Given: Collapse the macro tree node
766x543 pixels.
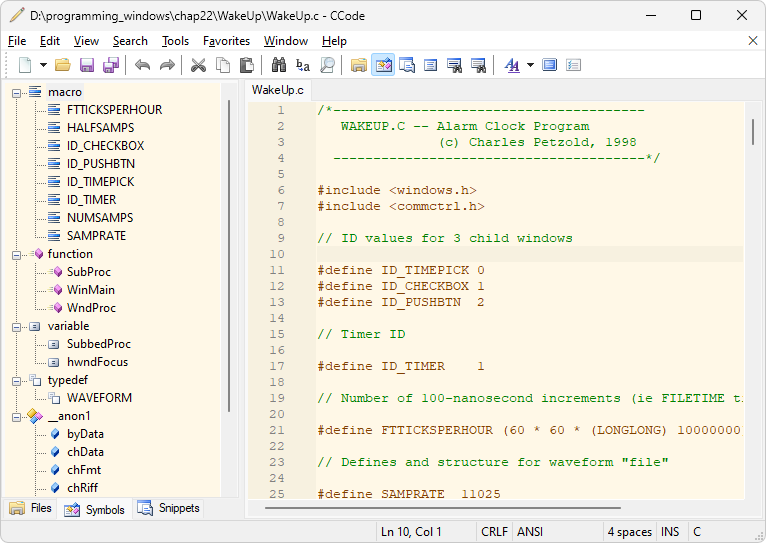Looking at the screenshot, I should coord(16,92).
